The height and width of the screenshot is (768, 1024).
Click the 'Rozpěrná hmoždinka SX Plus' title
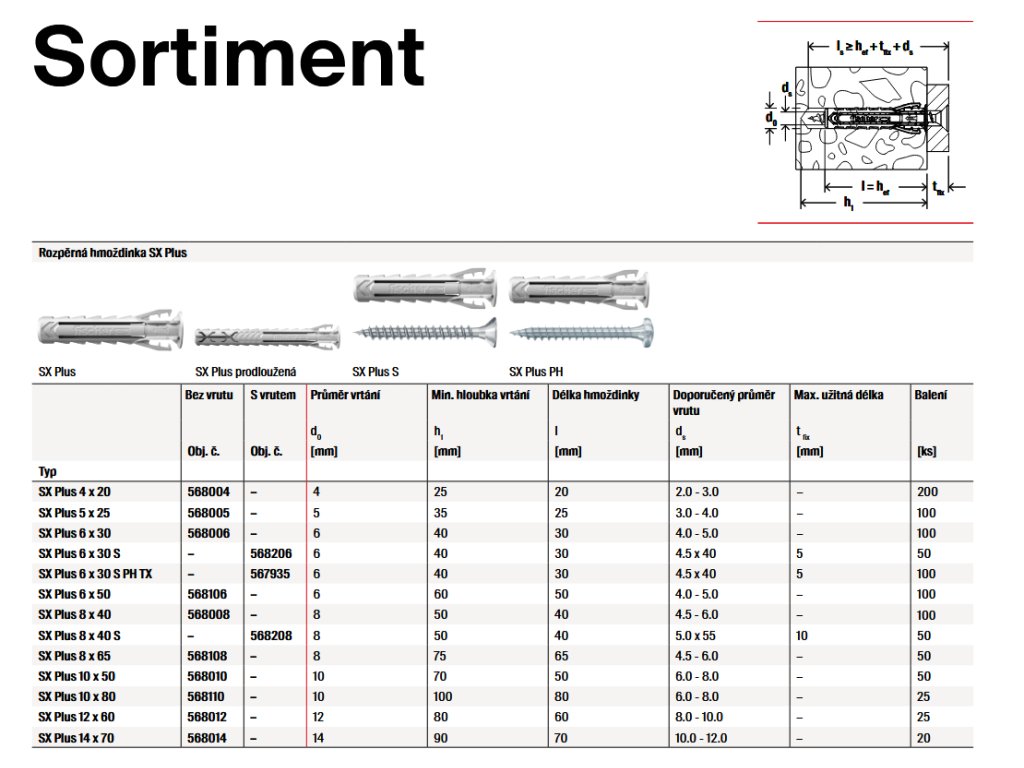[x=112, y=253]
